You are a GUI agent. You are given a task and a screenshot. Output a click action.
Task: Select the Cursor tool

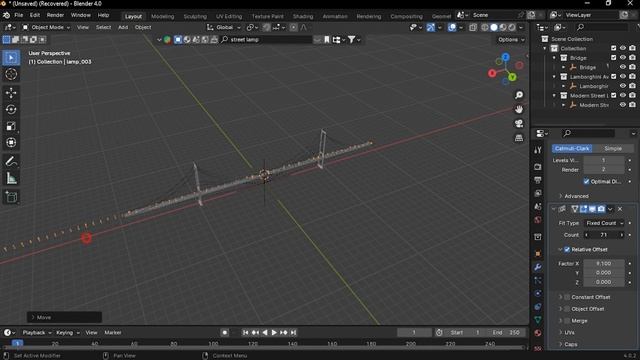pos(11,74)
